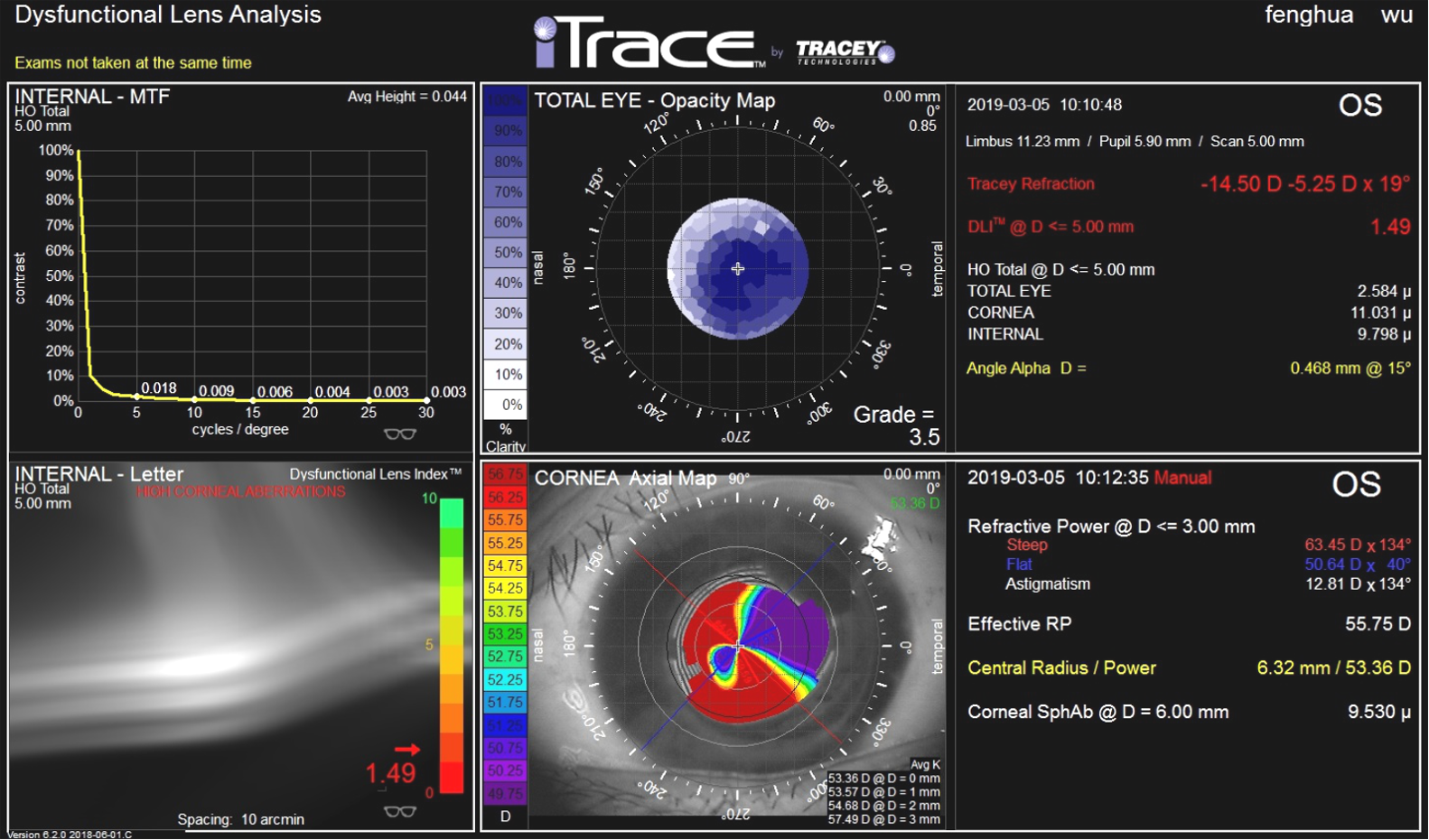1429x840 pixels.
Task: Click the MTF curve value 0.009
Action: tap(217, 391)
